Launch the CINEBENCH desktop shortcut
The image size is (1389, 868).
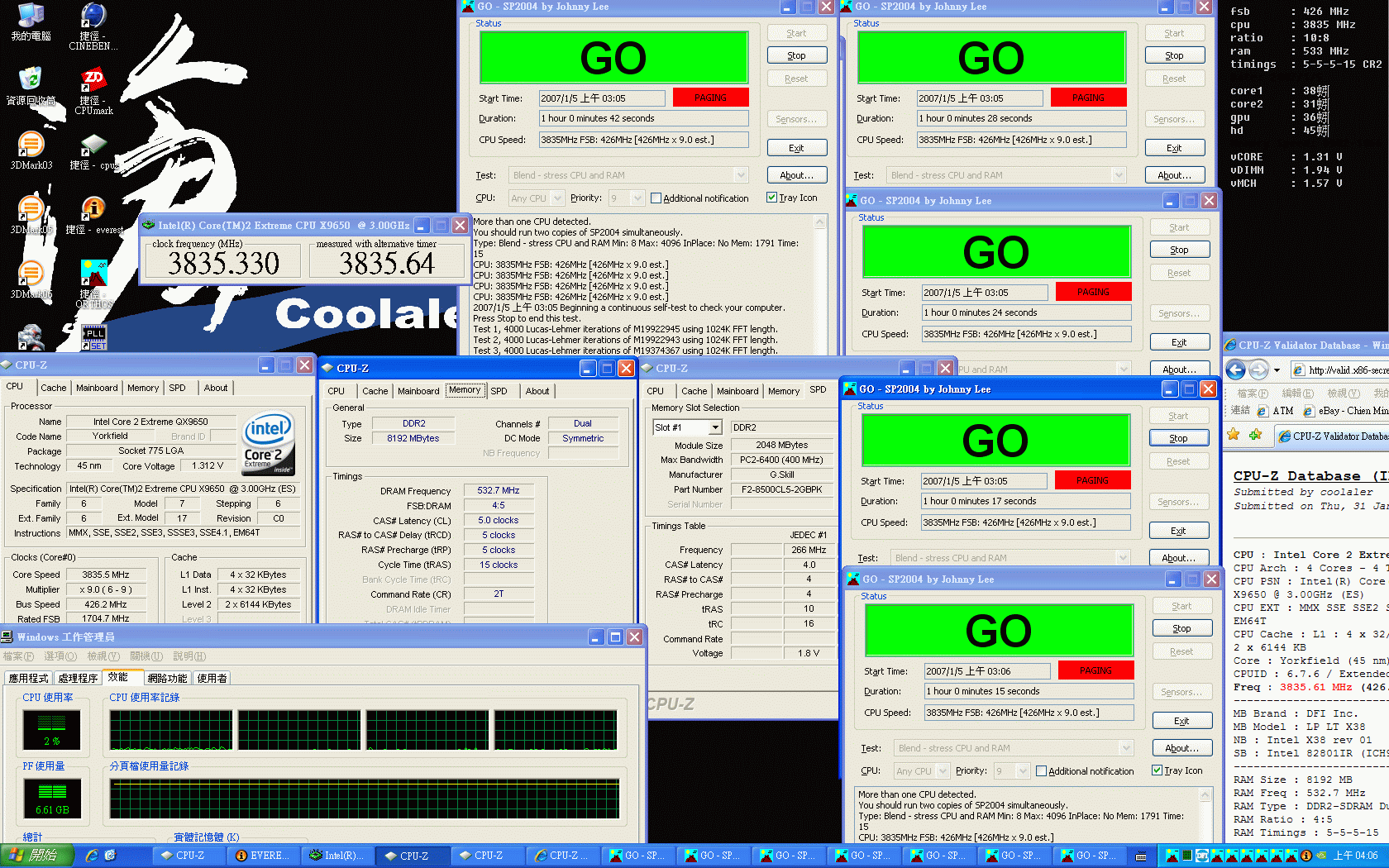point(93,26)
